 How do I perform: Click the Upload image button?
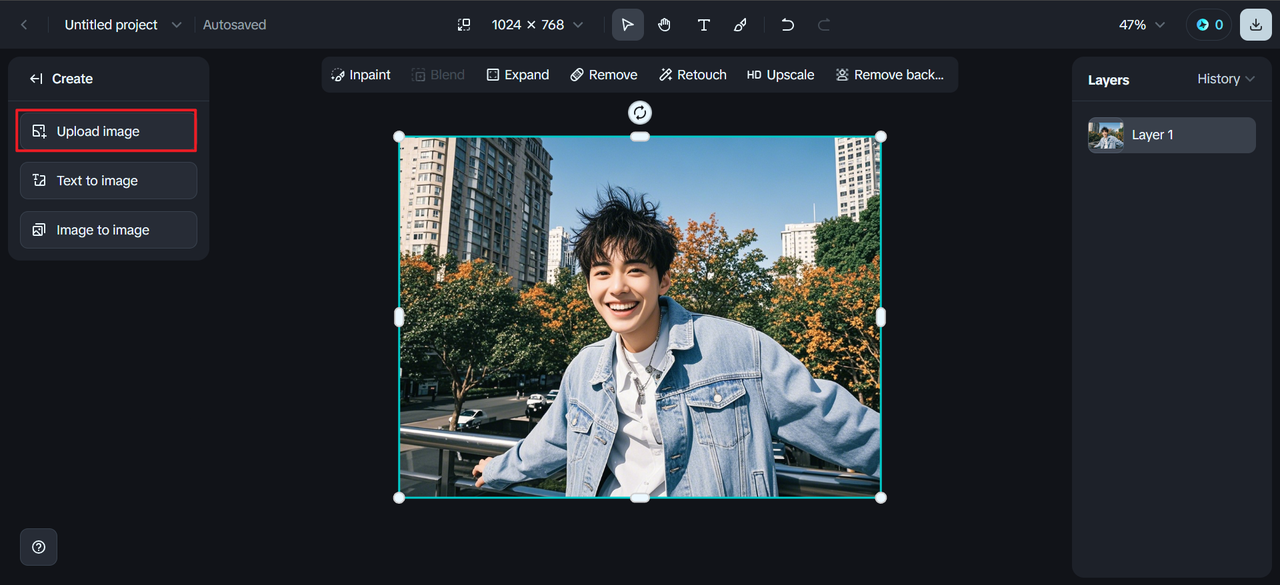coord(107,132)
